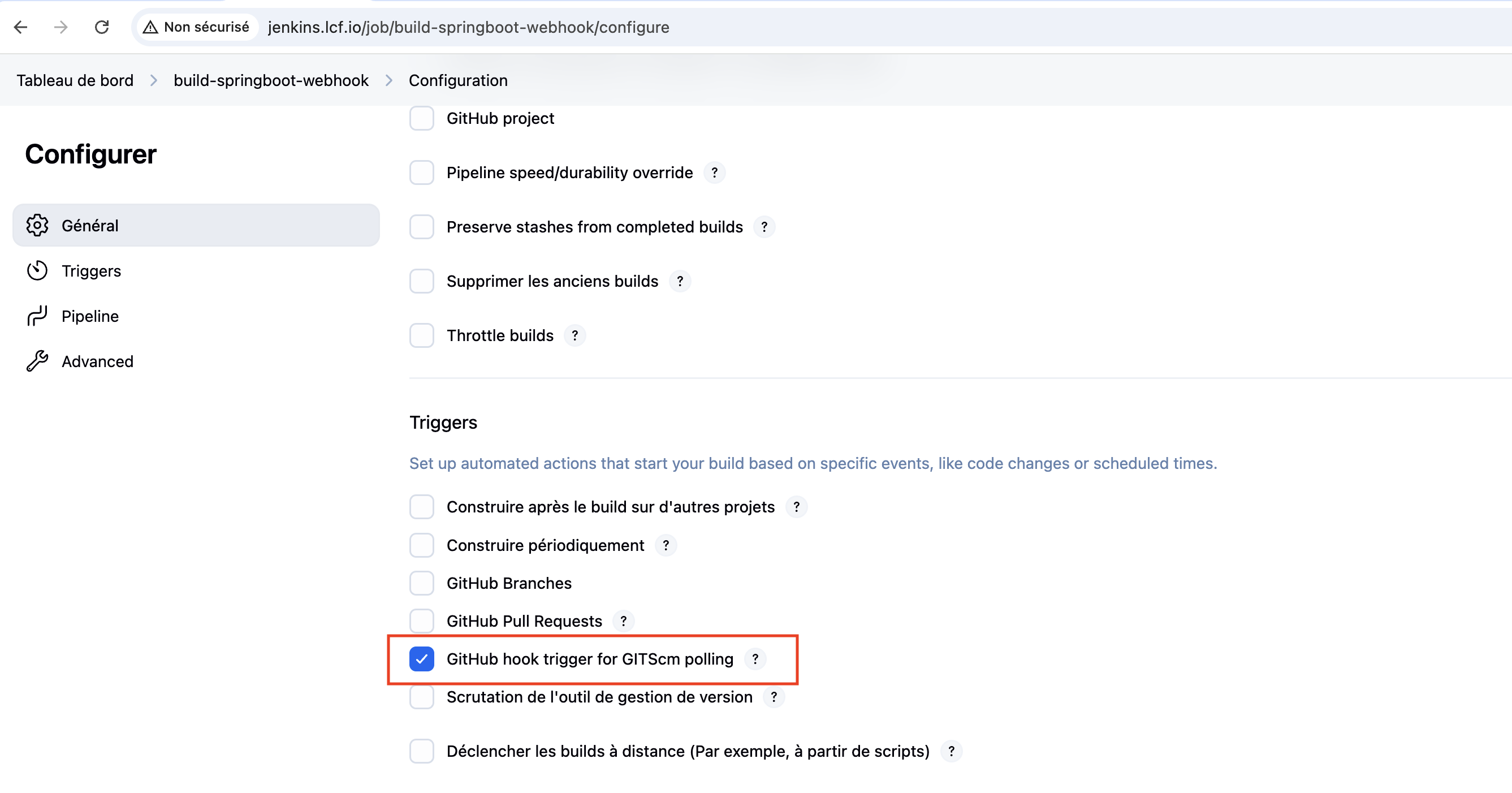Click the 'Non sécurisé' warning icon
This screenshot has height=793, width=1512.
point(151,27)
